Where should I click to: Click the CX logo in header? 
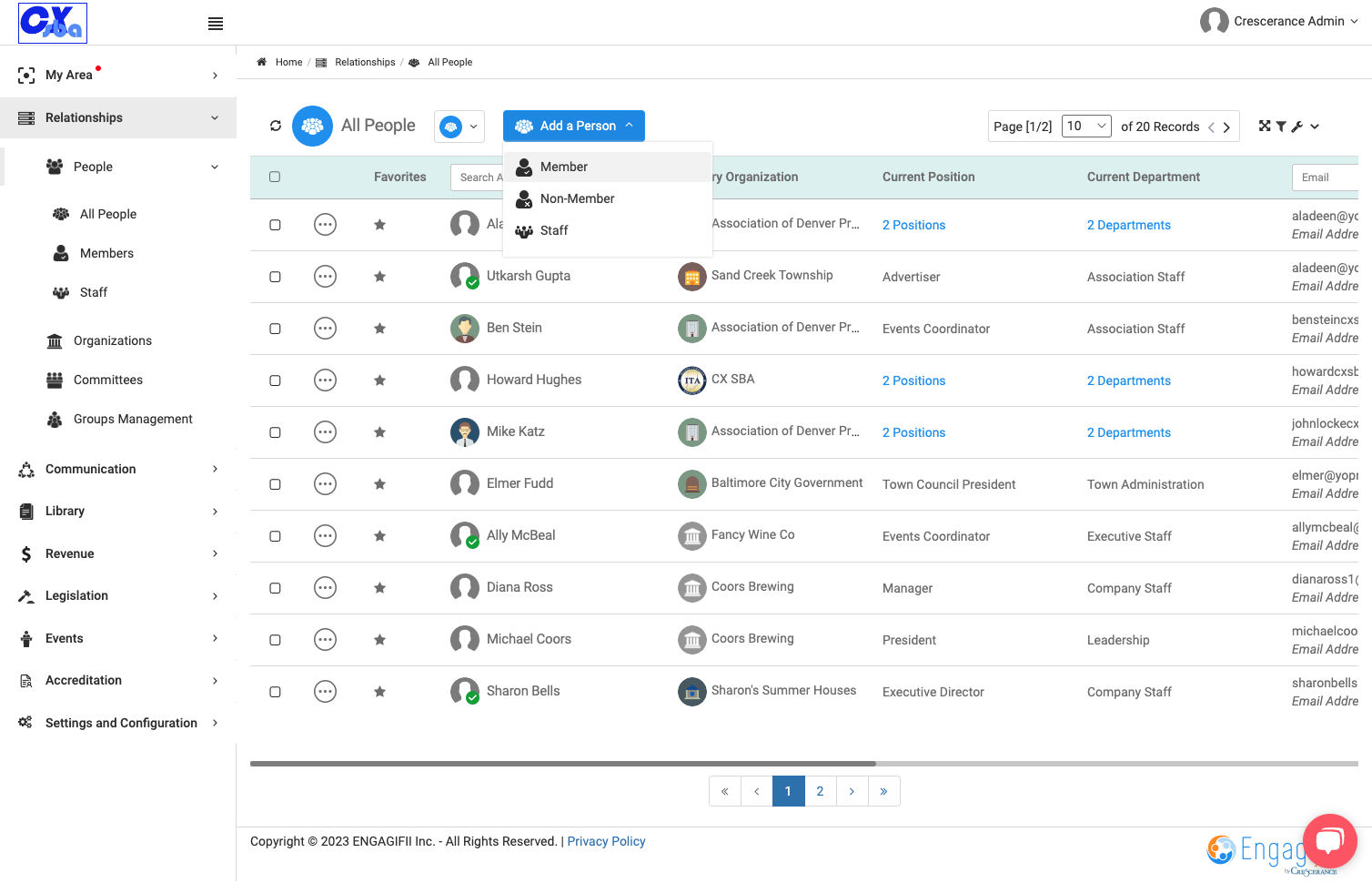pyautogui.click(x=53, y=23)
